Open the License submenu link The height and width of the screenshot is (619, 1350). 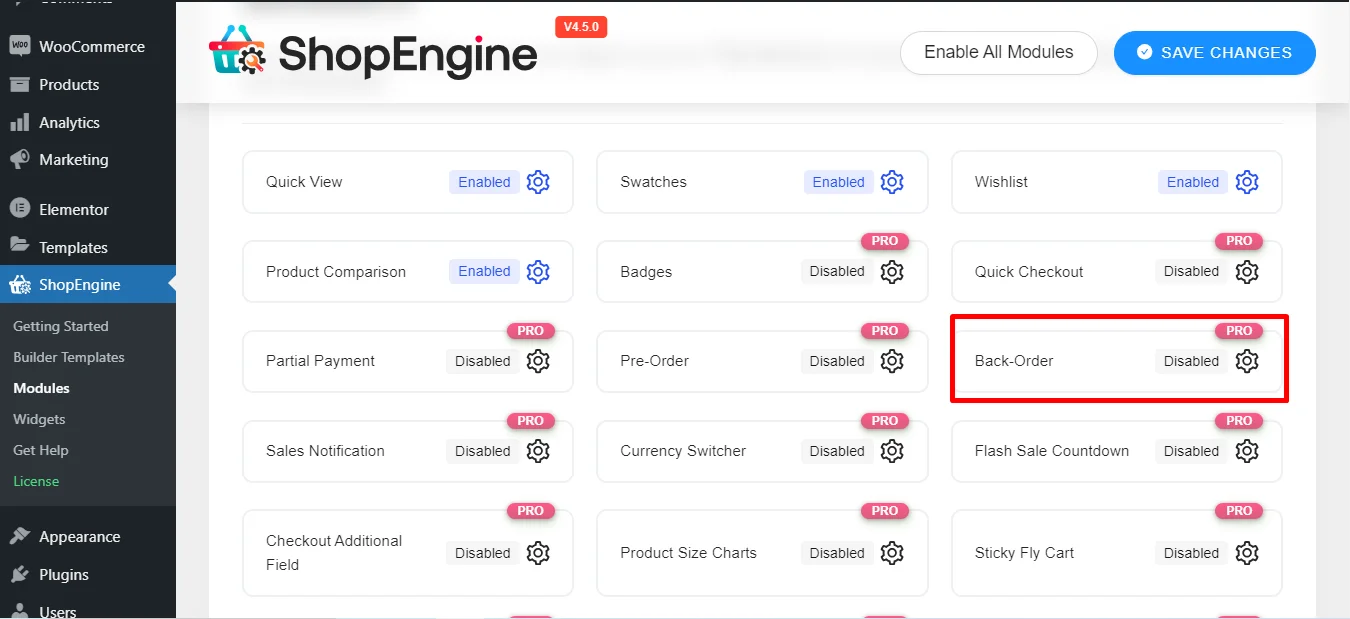tap(36, 481)
